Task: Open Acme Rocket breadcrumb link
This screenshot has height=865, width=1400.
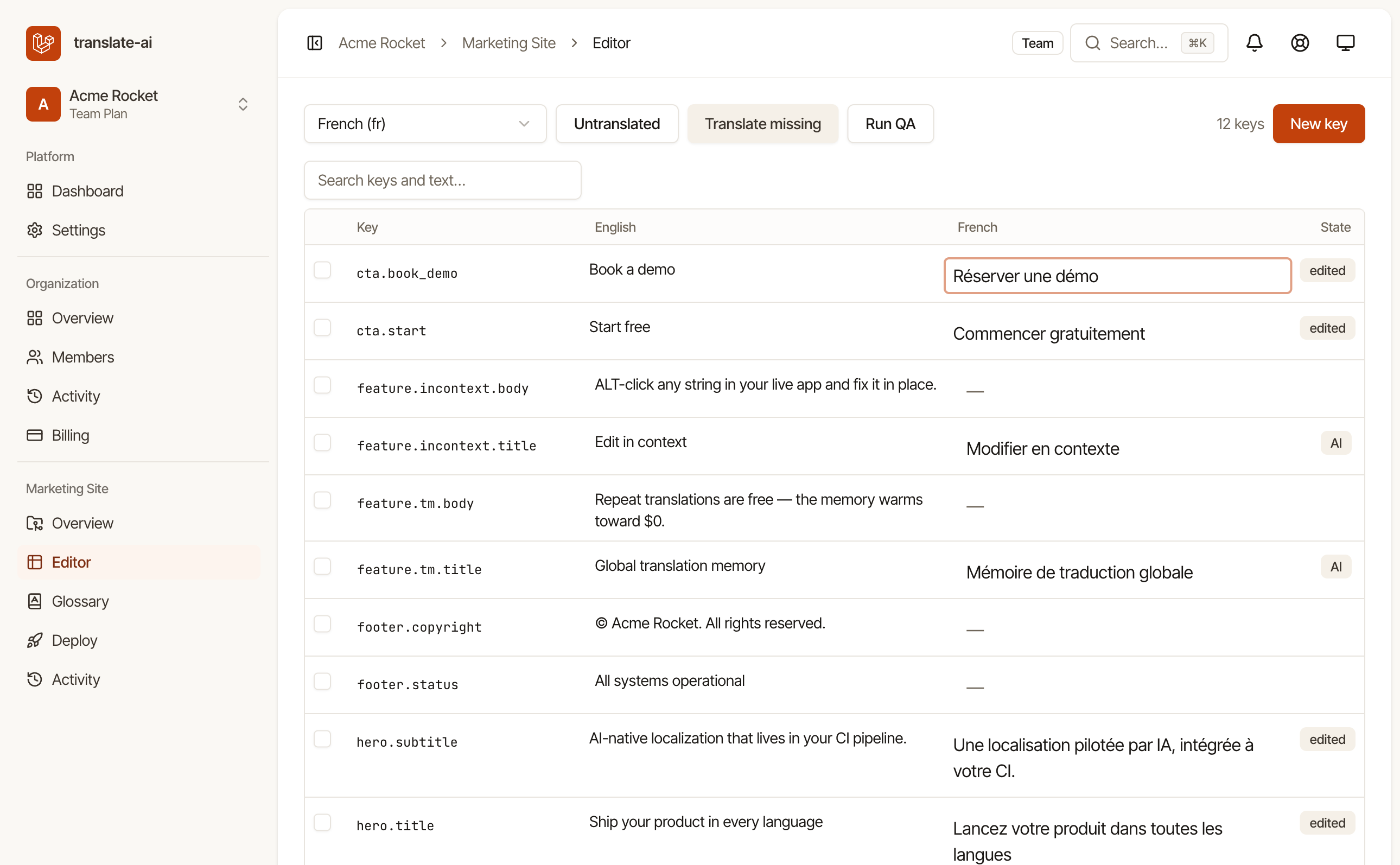Action: (381, 43)
